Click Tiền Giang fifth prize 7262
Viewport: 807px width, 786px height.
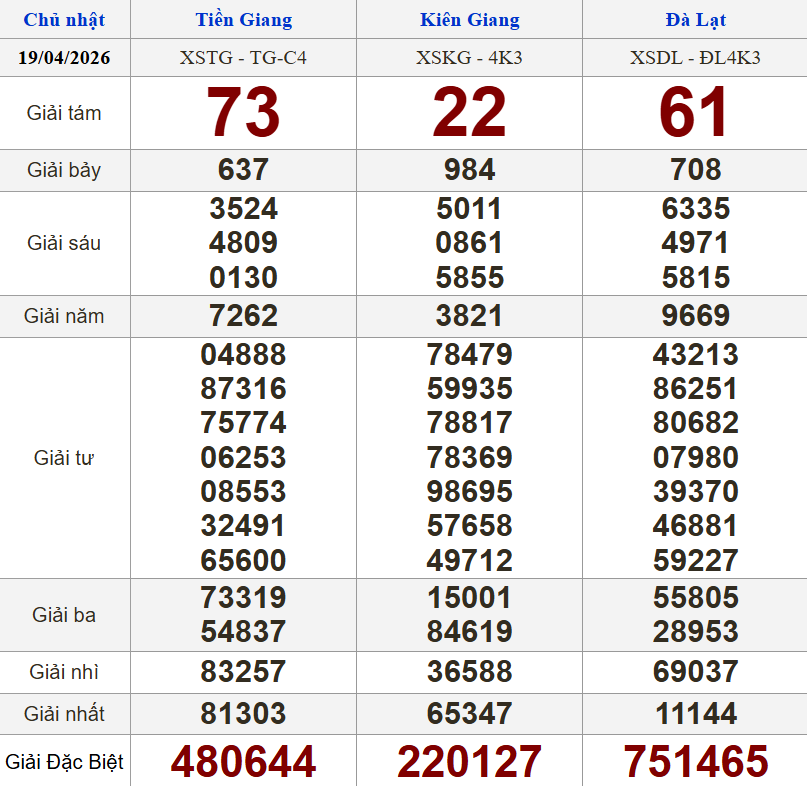243,316
